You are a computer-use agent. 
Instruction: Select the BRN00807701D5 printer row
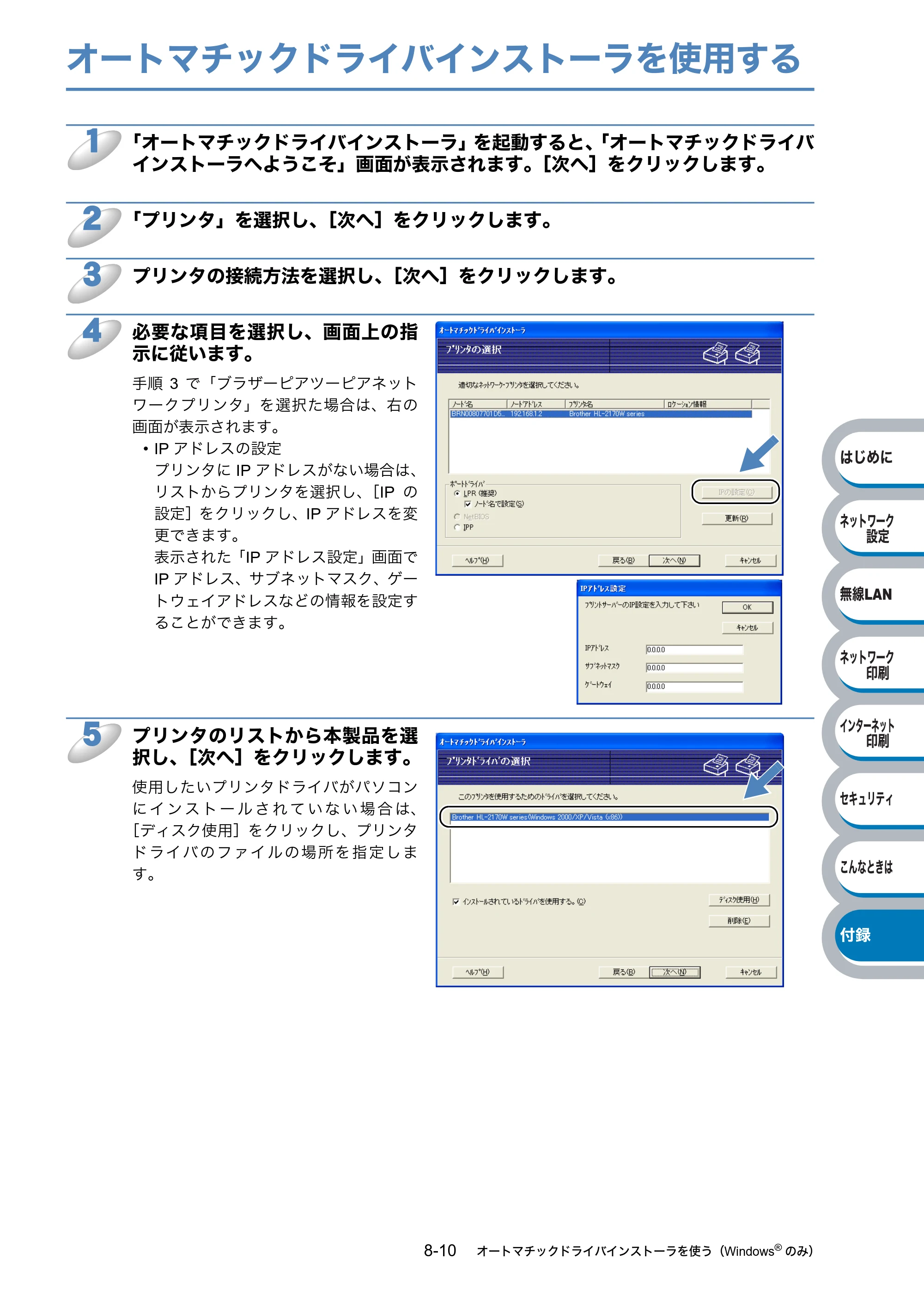[601, 414]
